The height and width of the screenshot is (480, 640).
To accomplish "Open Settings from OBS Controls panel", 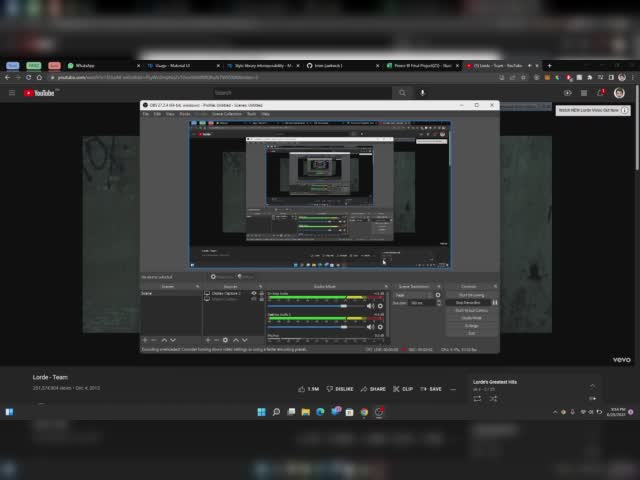I will click(471, 326).
